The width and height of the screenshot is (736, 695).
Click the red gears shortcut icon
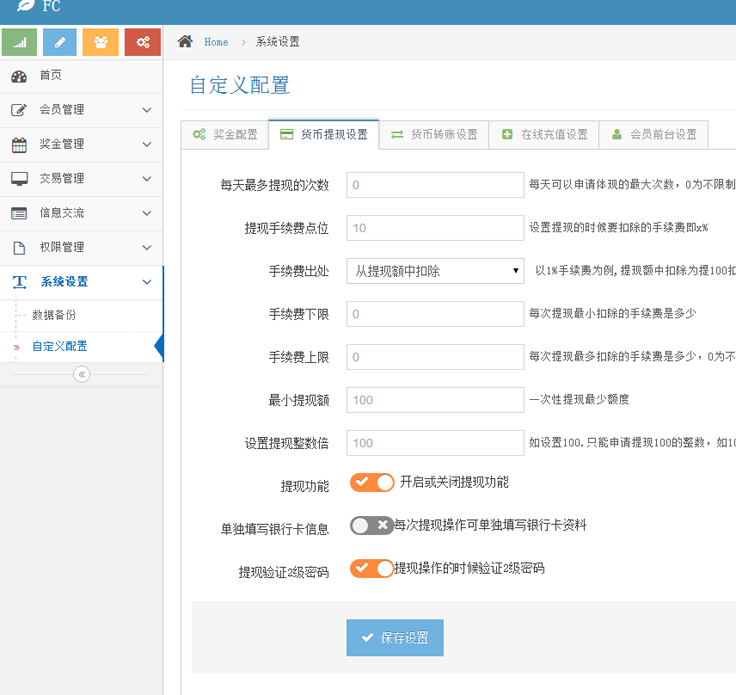tap(143, 42)
